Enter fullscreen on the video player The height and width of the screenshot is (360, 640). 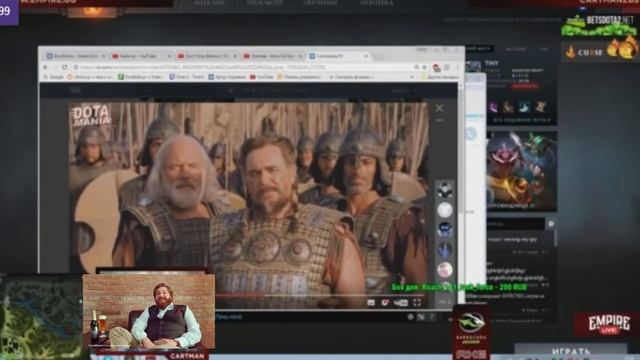pyautogui.click(x=417, y=302)
